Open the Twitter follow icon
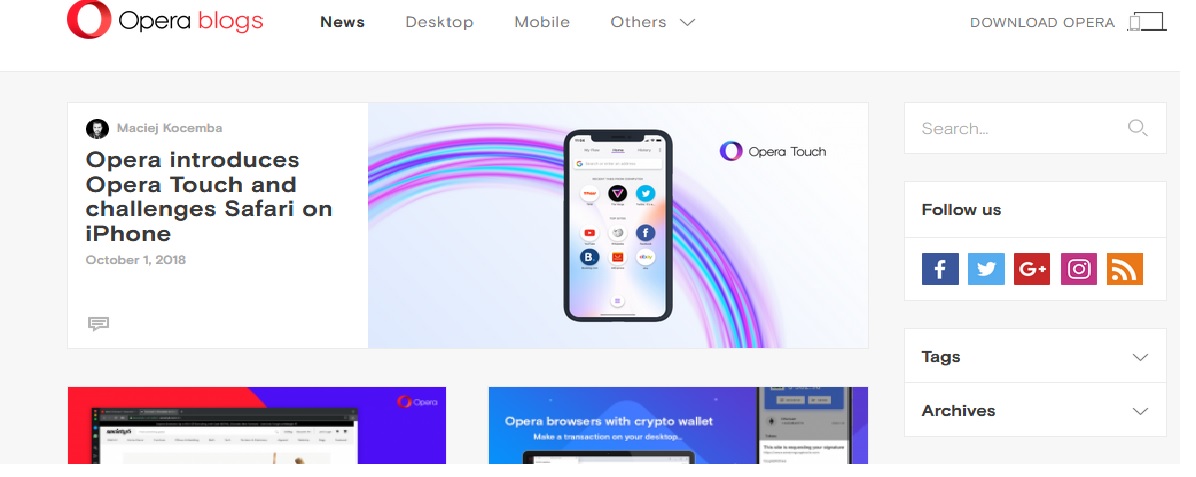Screen dimensions: 1196x477 pos(986,269)
